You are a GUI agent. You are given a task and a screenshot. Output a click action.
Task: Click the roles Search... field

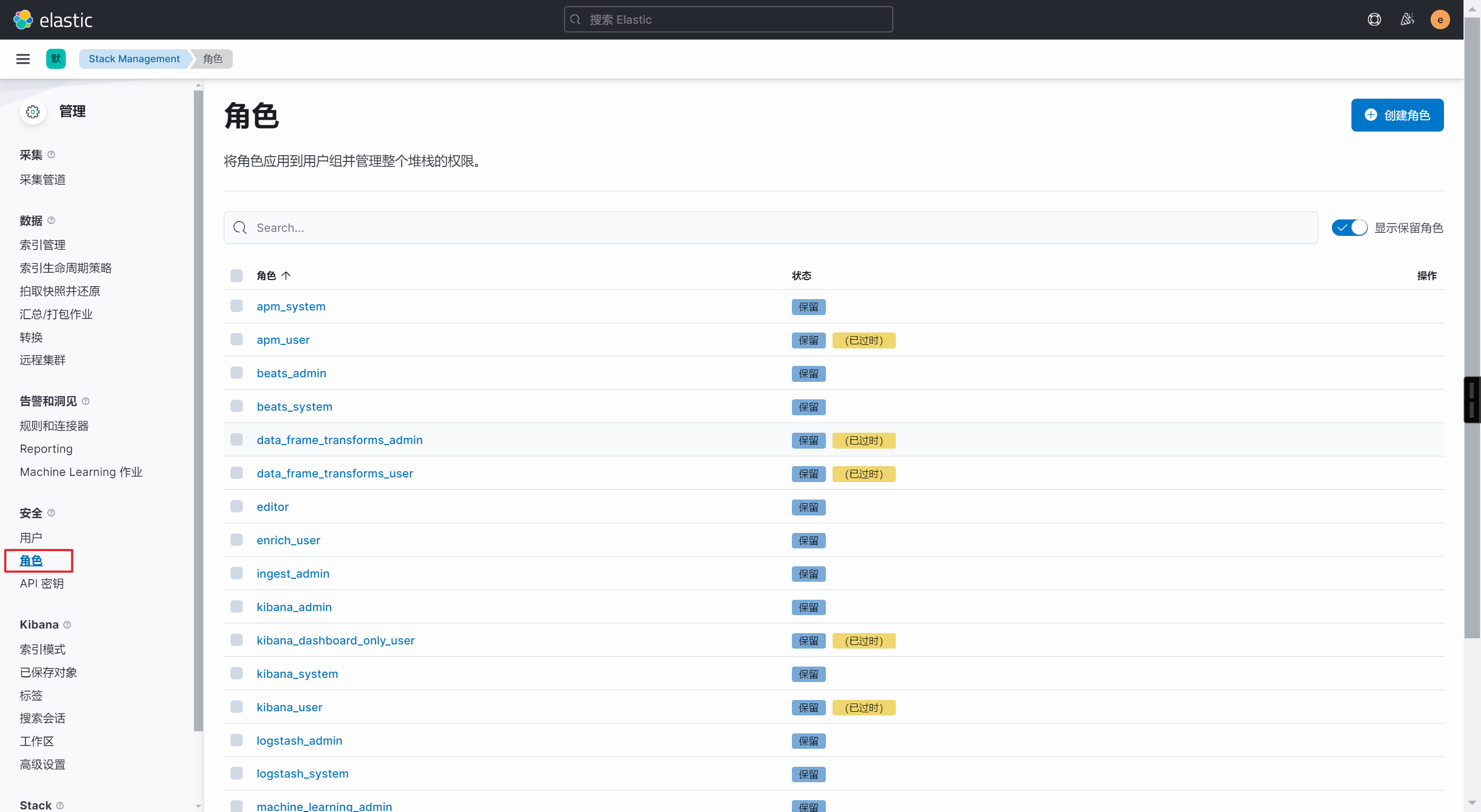[x=770, y=228]
